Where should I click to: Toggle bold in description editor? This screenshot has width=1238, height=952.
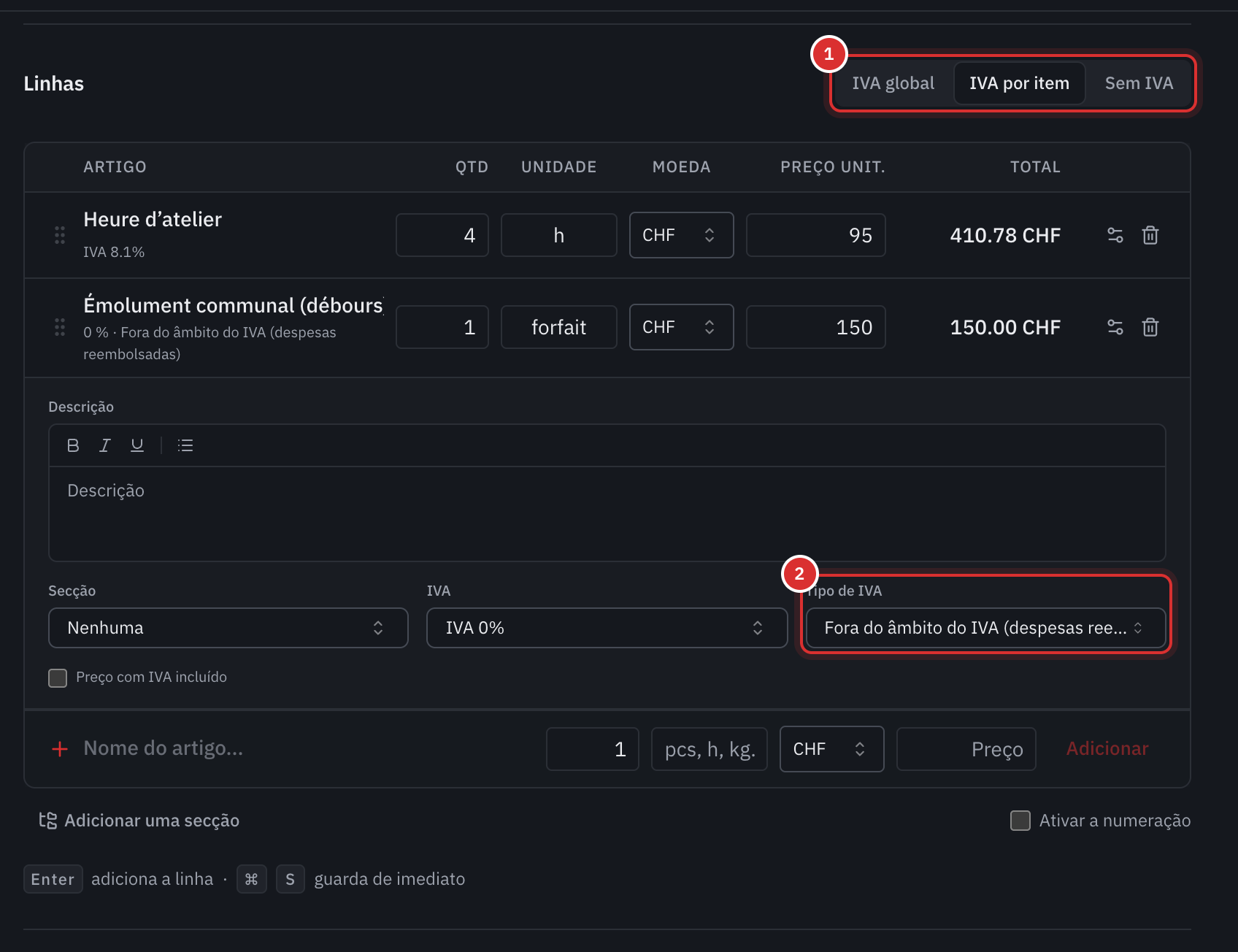(73, 445)
